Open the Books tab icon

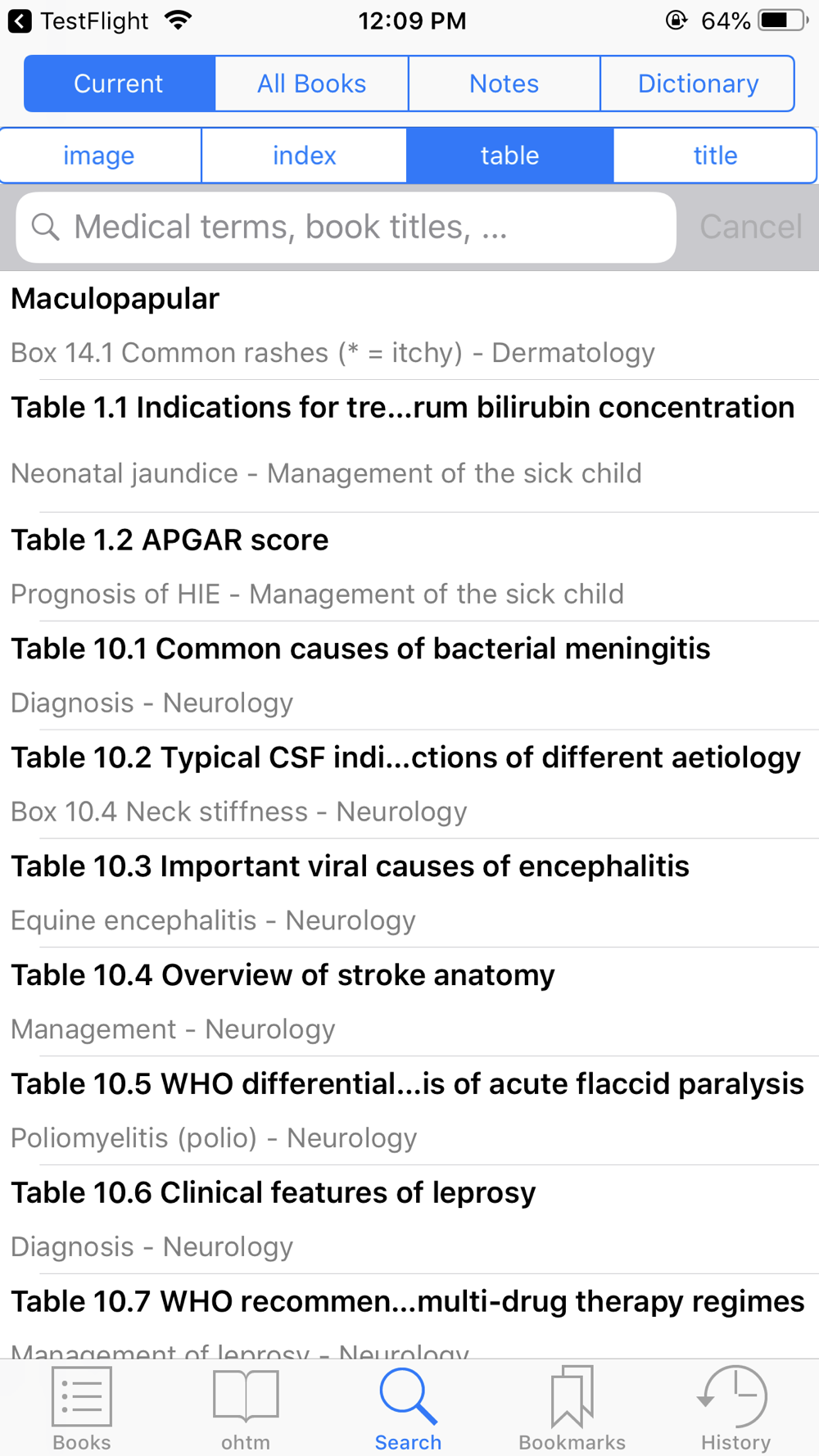pyautogui.click(x=82, y=1395)
